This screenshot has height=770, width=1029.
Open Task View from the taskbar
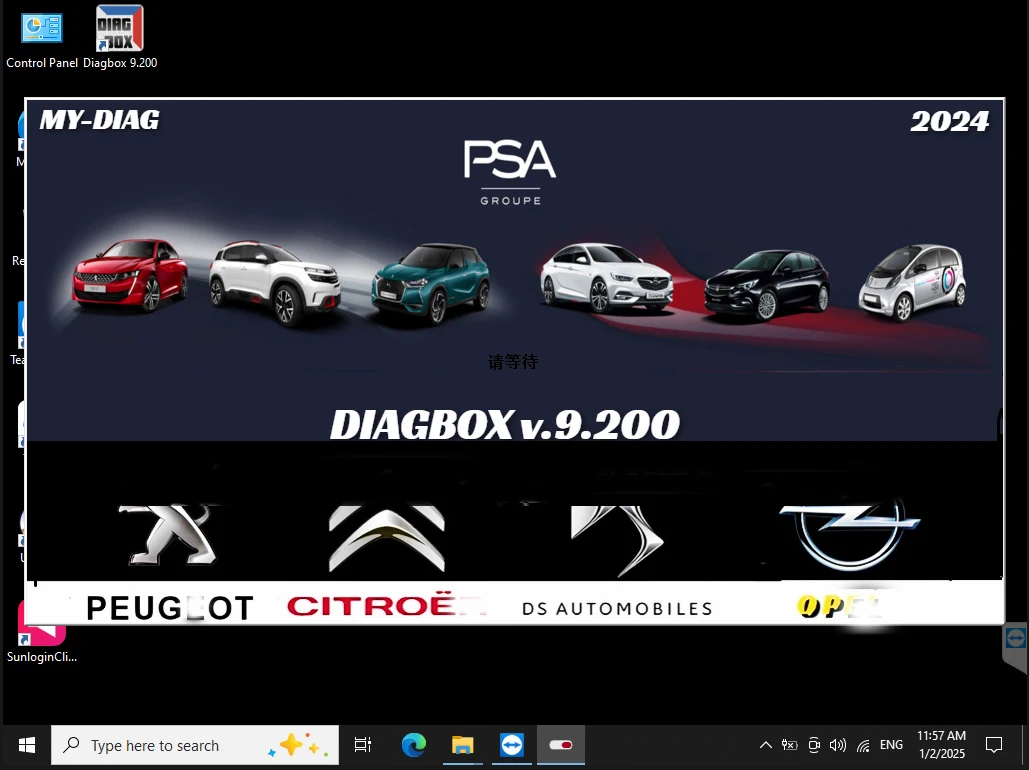[x=363, y=745]
